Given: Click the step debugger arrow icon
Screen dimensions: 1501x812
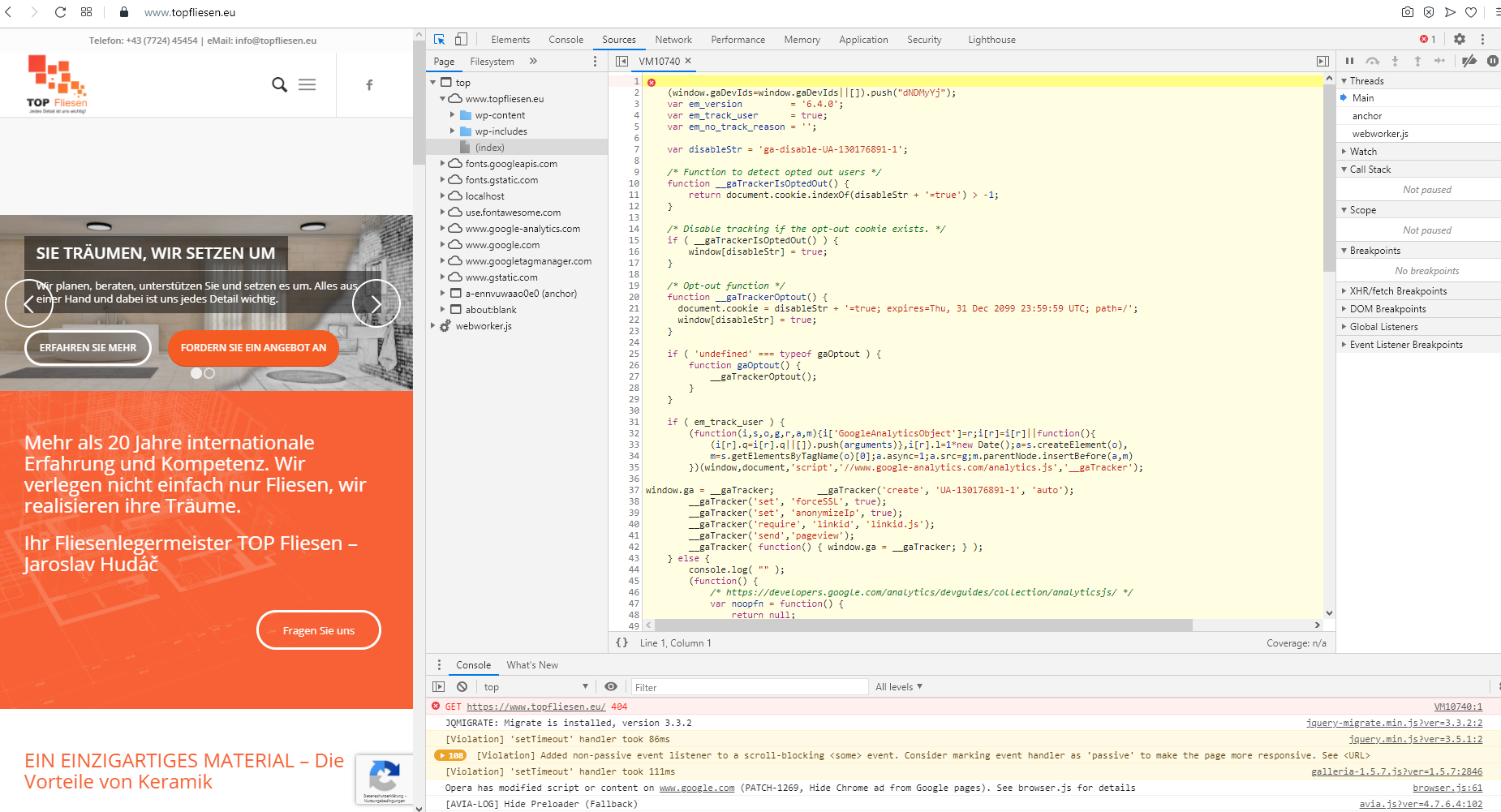Looking at the screenshot, I should [1439, 61].
